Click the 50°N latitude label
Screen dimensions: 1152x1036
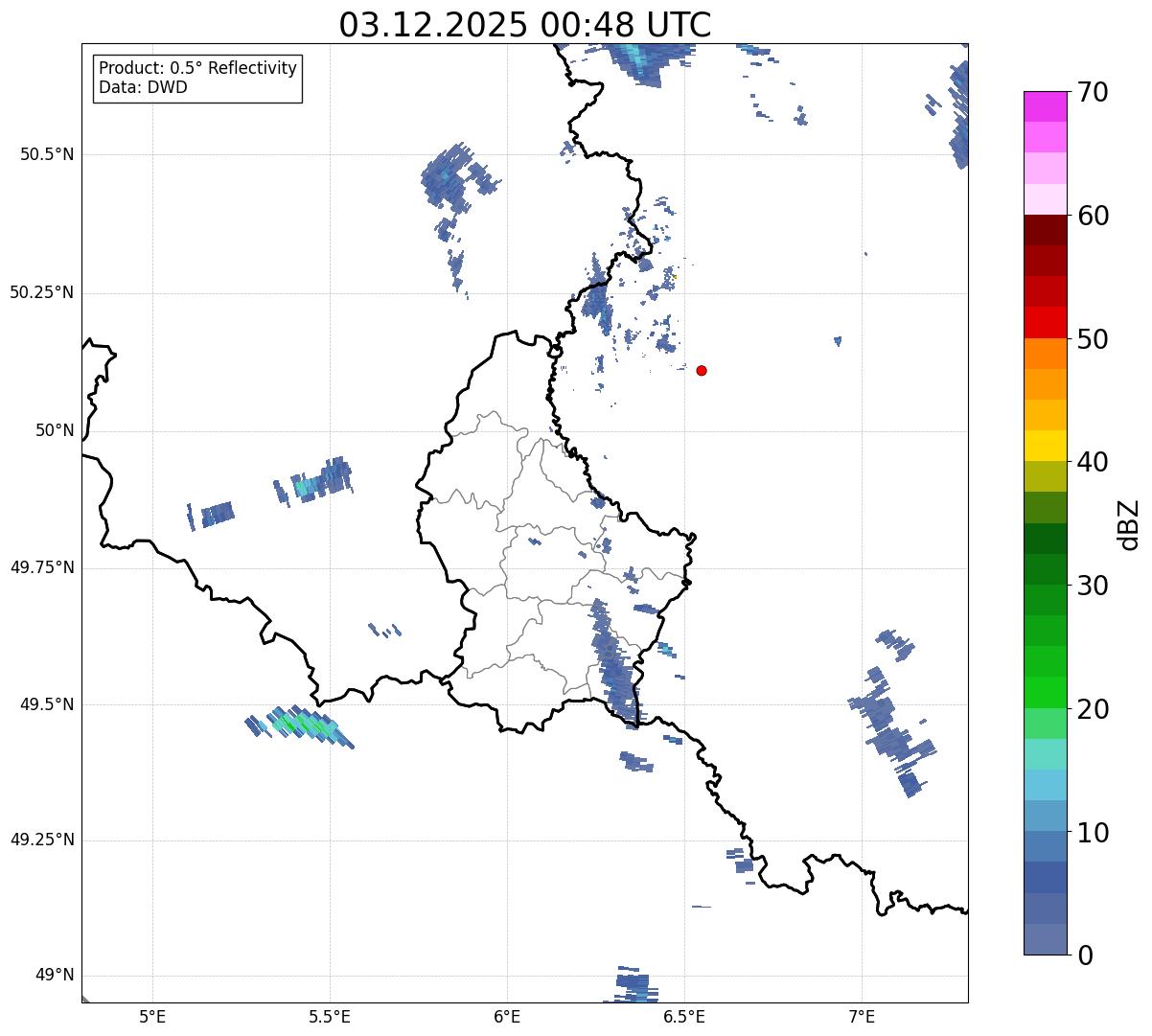pos(55,430)
